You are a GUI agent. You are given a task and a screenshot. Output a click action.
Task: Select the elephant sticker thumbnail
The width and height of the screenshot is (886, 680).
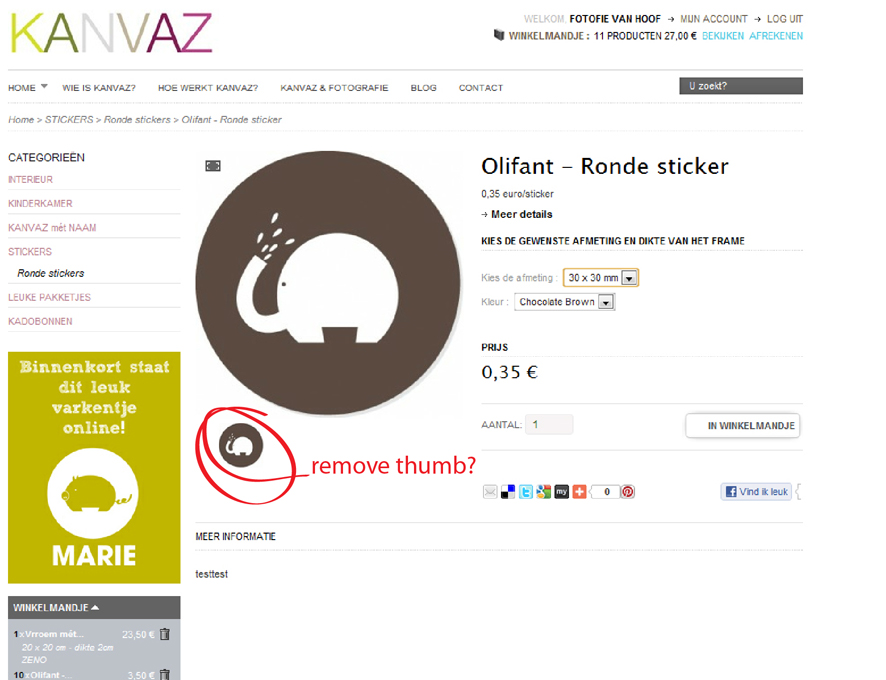click(x=241, y=445)
